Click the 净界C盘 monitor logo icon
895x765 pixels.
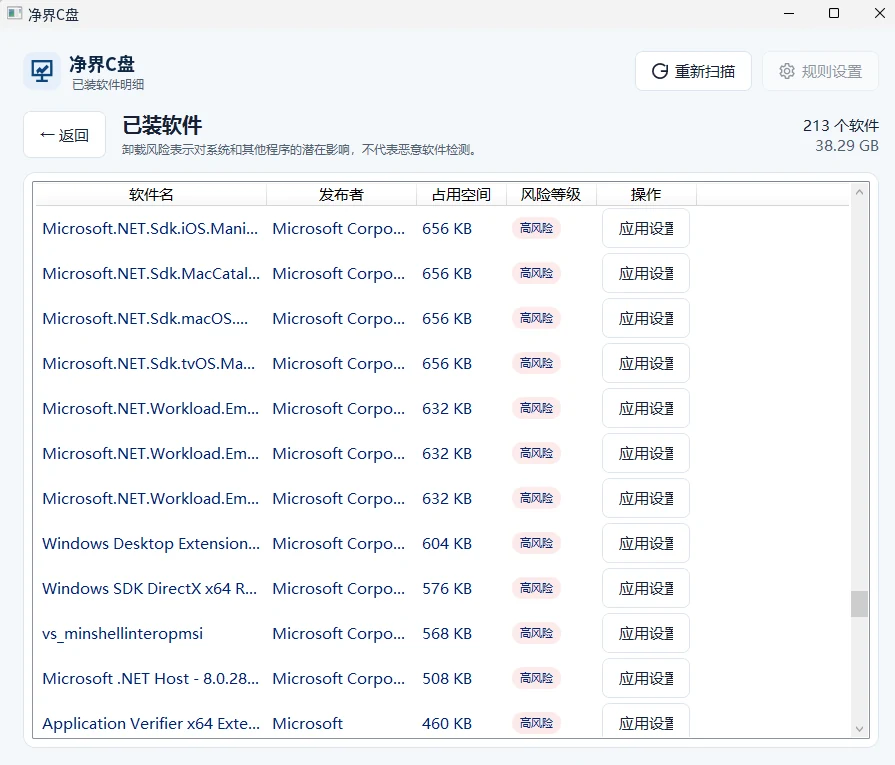(x=42, y=71)
